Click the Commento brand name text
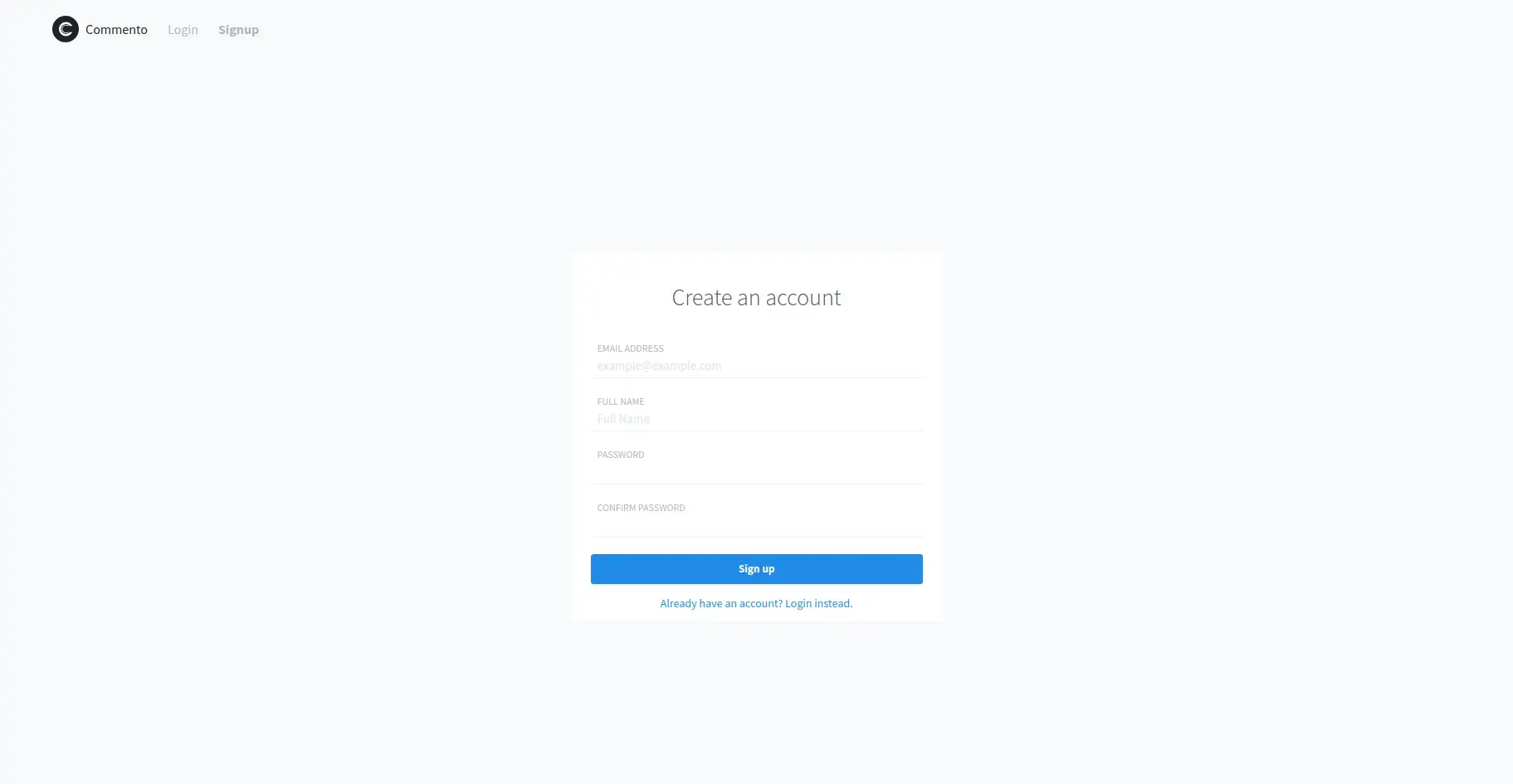The image size is (1513, 784). point(116,30)
